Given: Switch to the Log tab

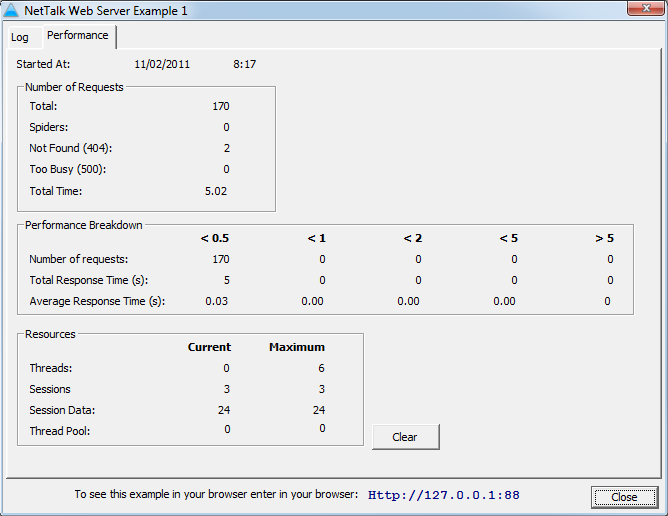Looking at the screenshot, I should click(x=20, y=37).
